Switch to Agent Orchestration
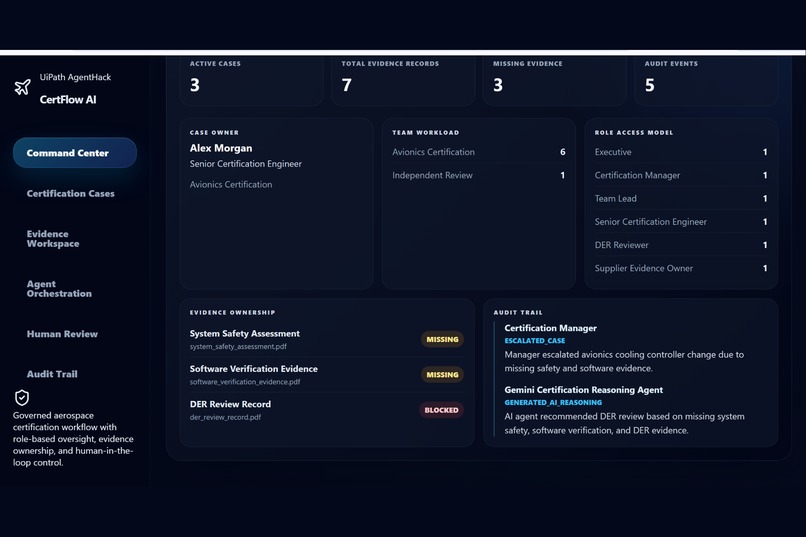 (x=59, y=289)
